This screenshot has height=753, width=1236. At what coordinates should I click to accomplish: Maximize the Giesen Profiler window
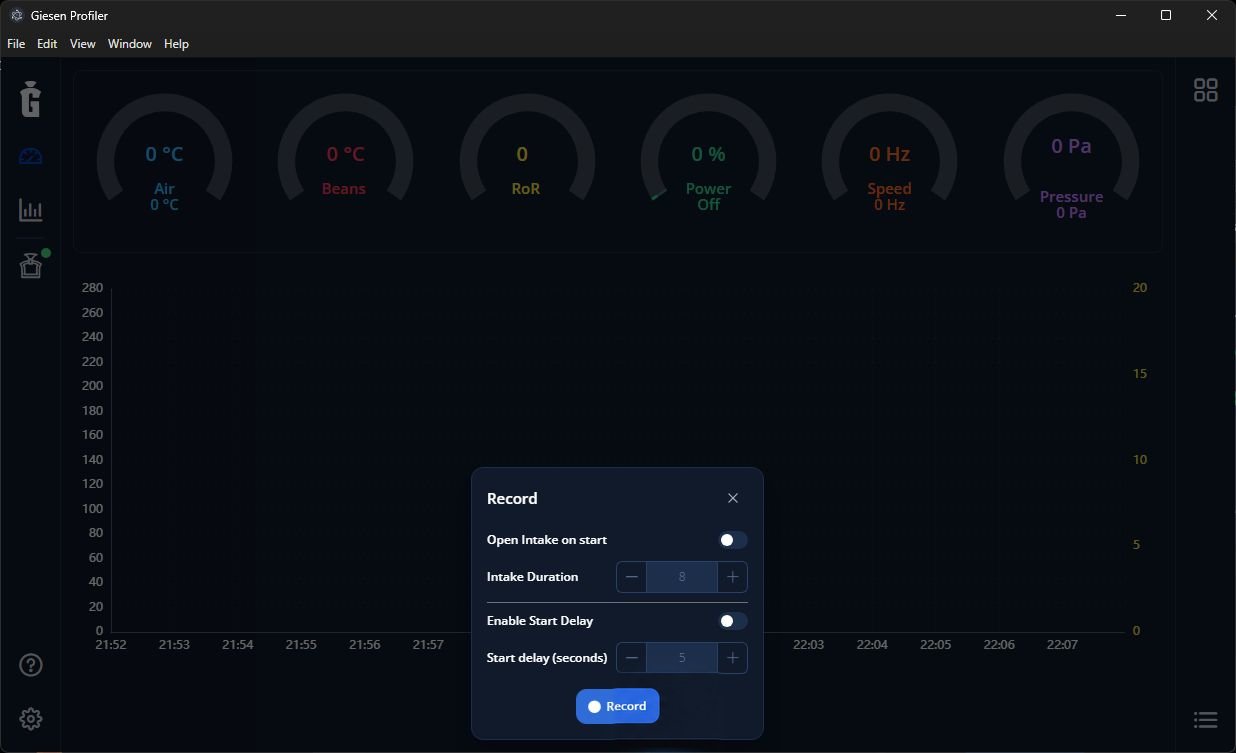[x=1166, y=15]
